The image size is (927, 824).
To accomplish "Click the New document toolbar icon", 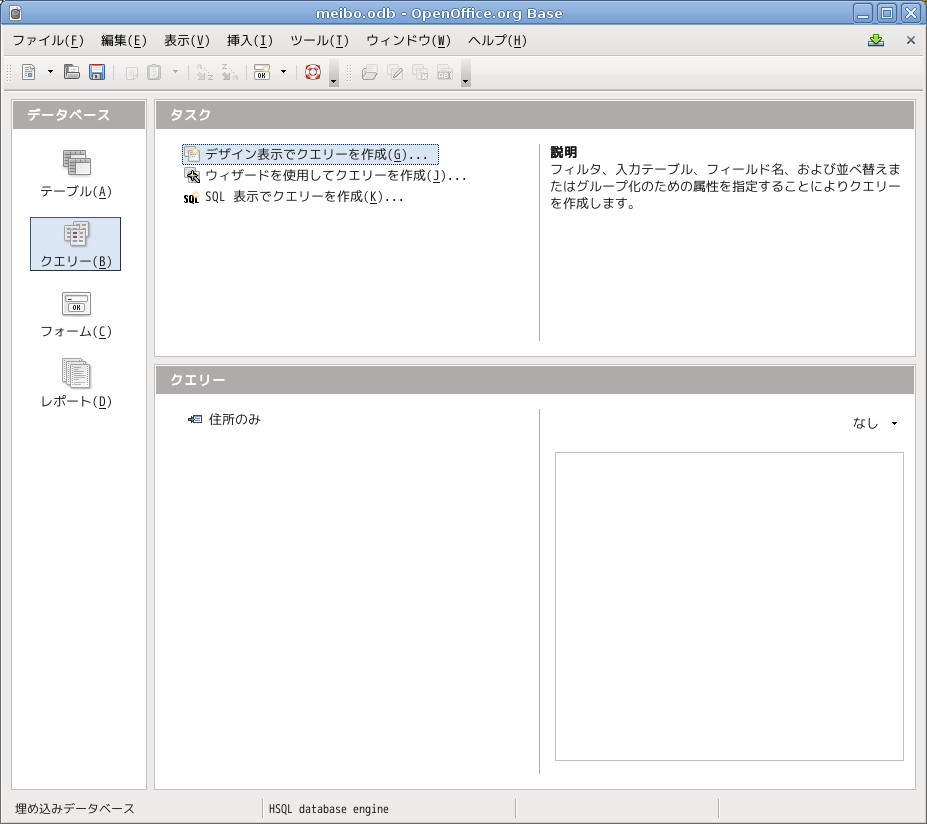I will (29, 72).
